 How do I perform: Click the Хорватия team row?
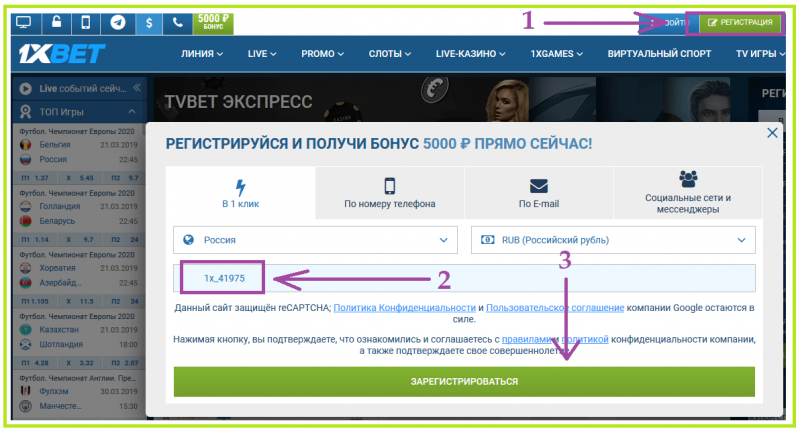79,268
